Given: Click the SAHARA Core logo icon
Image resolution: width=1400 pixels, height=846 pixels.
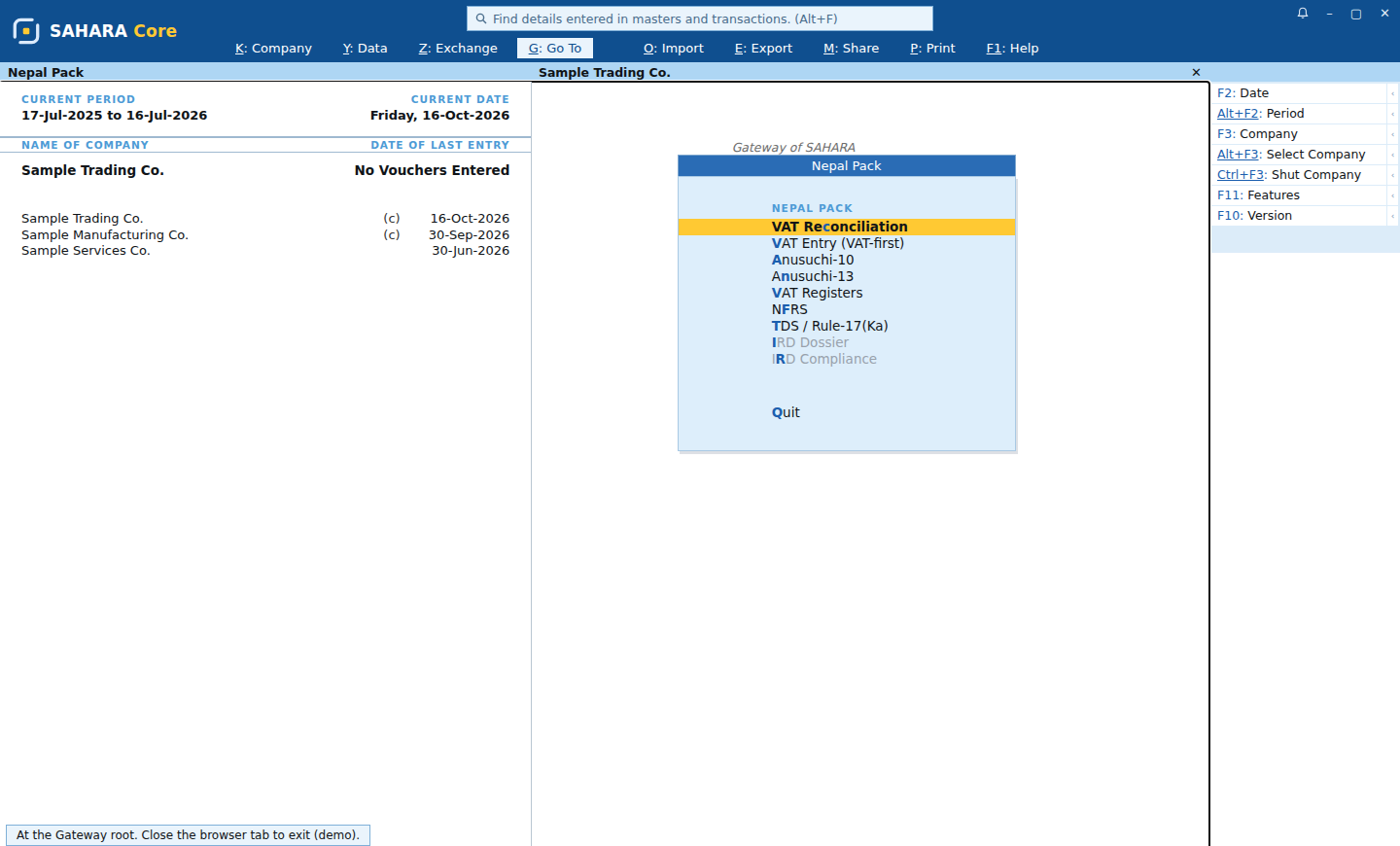Looking at the screenshot, I should [x=26, y=31].
